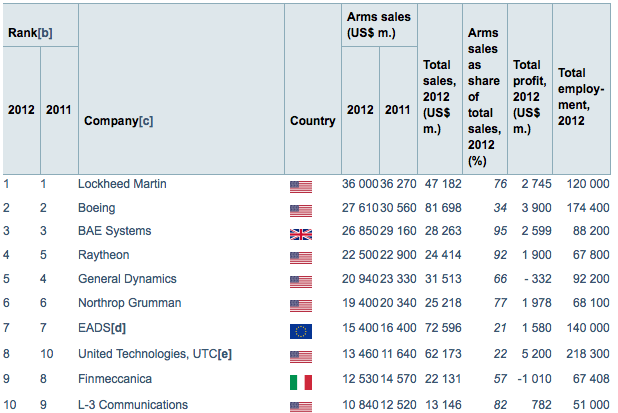Click the Italian flag next to Finmeccanica
618x413 pixels.
(x=300, y=382)
